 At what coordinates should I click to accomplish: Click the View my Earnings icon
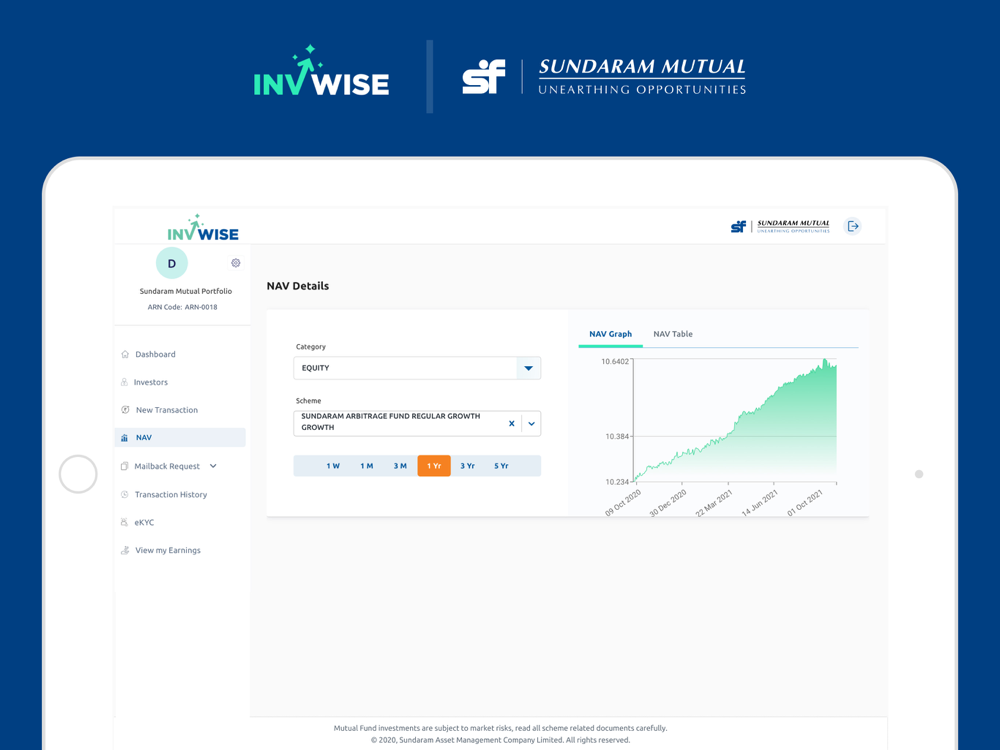click(x=125, y=550)
